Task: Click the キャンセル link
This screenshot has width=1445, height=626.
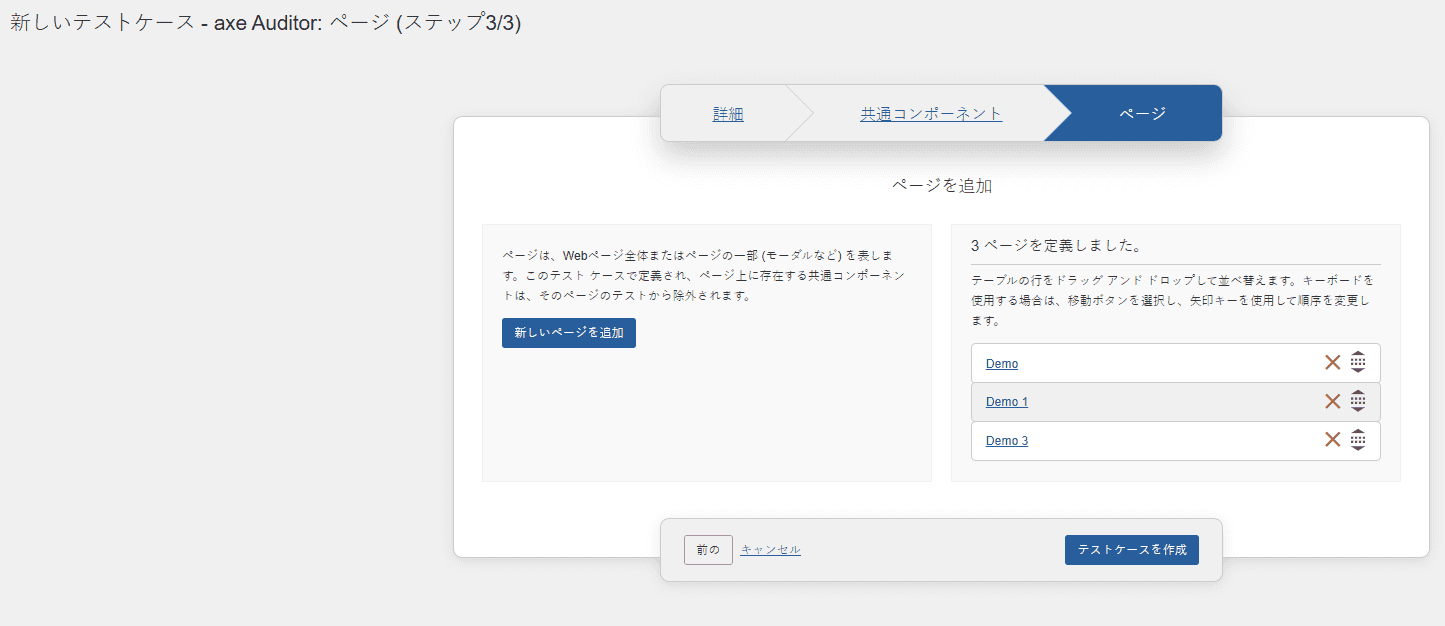Action: pos(770,550)
